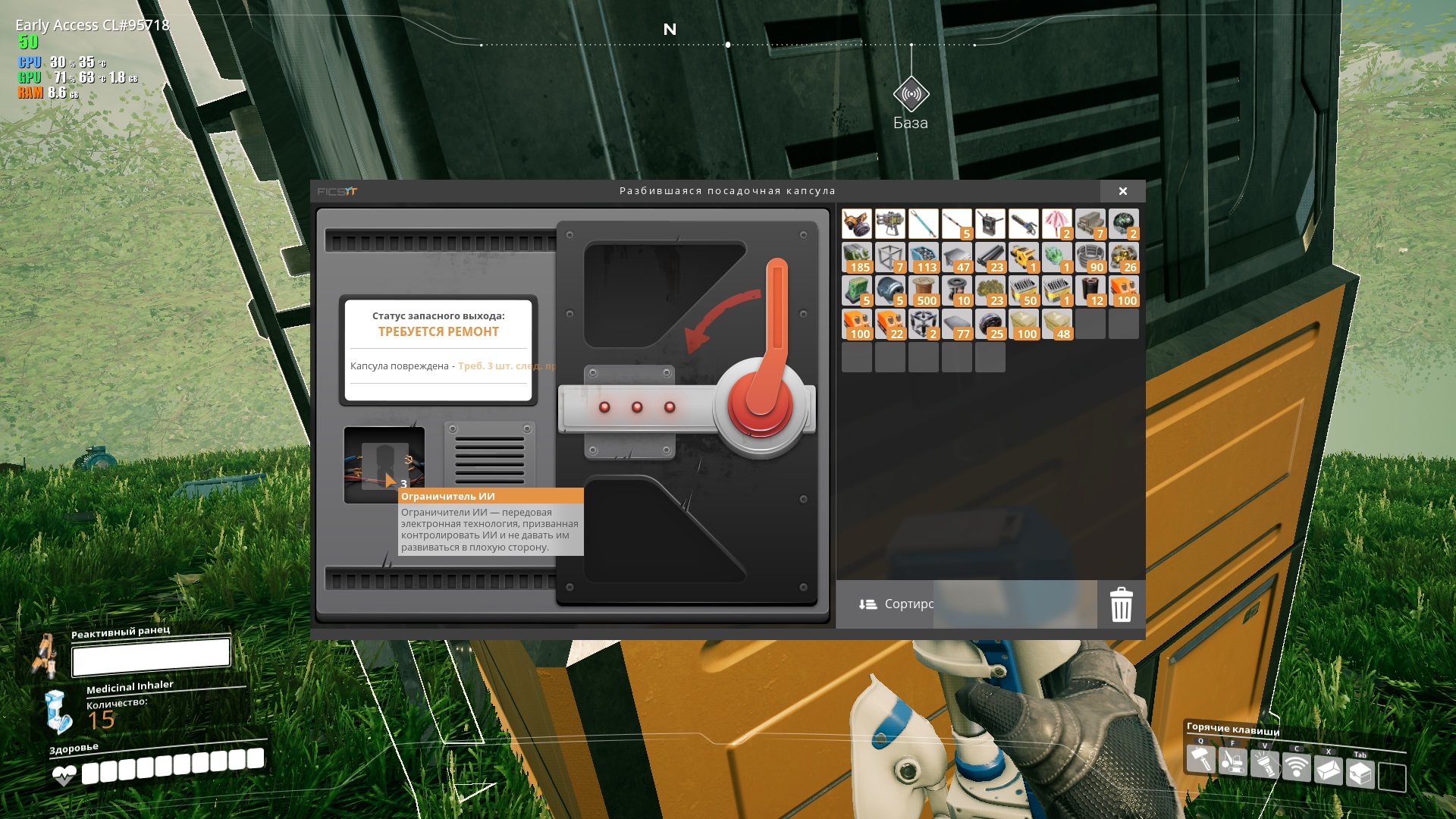Select the cable coil stack of 90

(x=1090, y=258)
